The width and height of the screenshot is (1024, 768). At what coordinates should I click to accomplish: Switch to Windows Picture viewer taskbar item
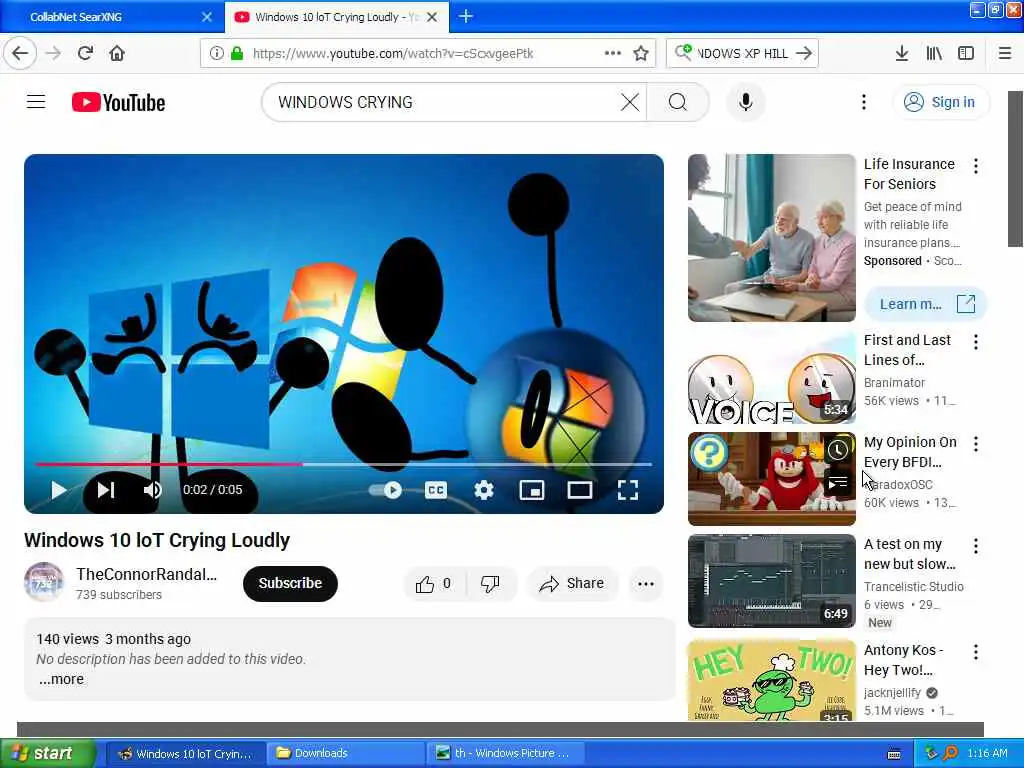click(504, 753)
